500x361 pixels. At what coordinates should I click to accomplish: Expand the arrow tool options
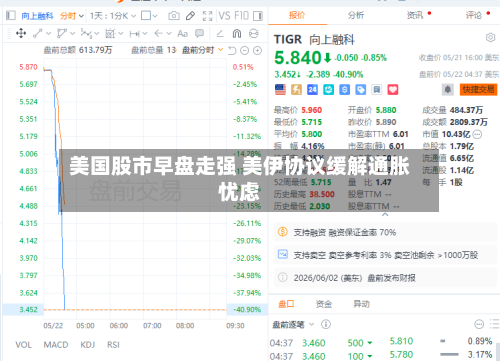pos(169,33)
